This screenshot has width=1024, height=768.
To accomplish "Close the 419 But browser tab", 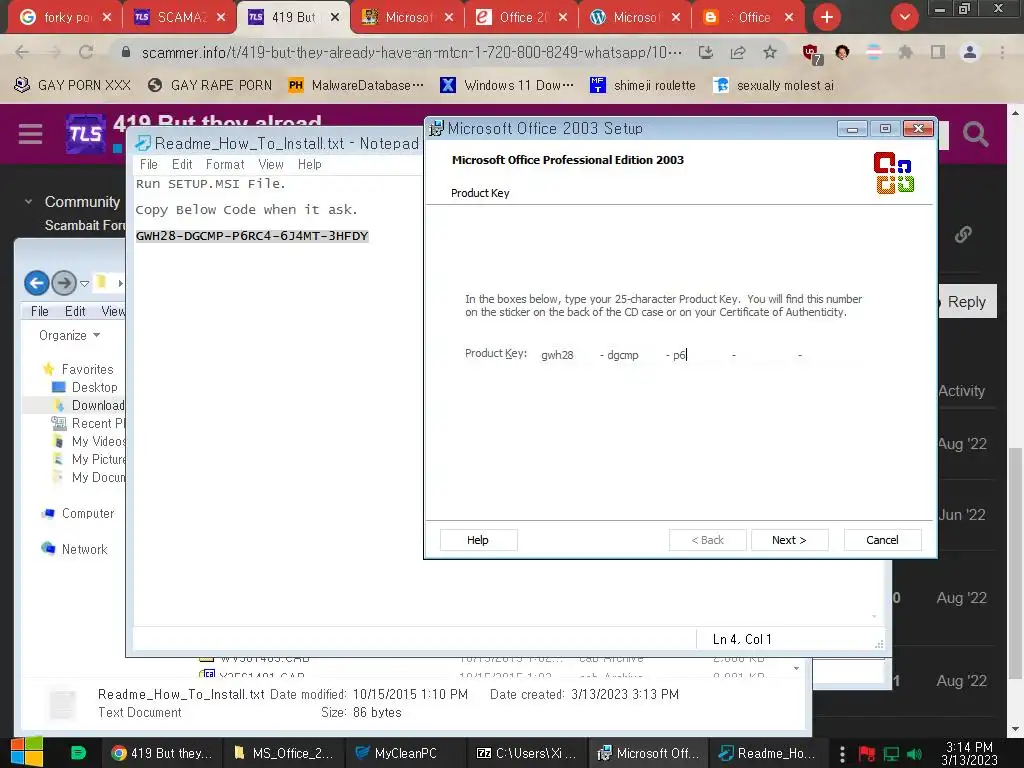I will (334, 18).
